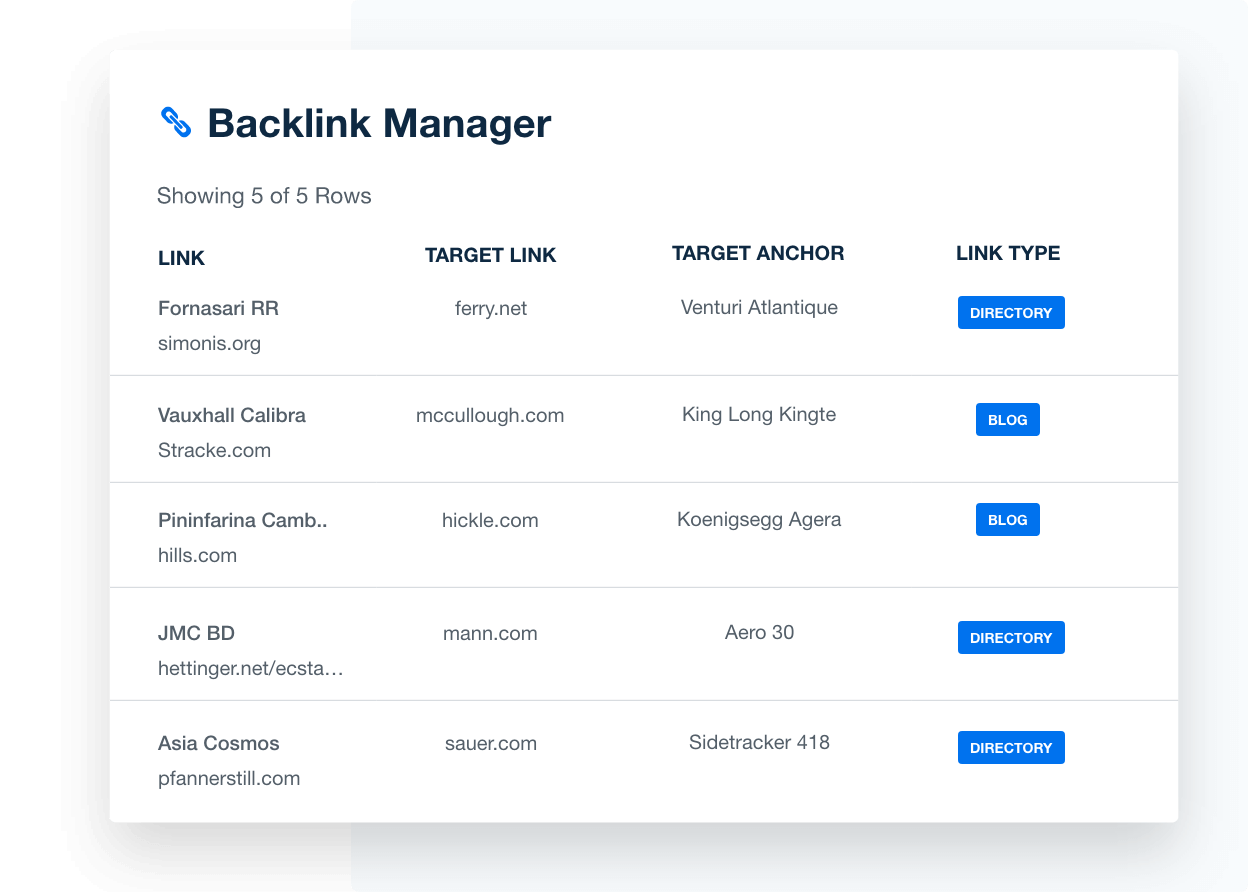Click the Stracke.com URL
This screenshot has width=1248, height=892.
[214, 450]
